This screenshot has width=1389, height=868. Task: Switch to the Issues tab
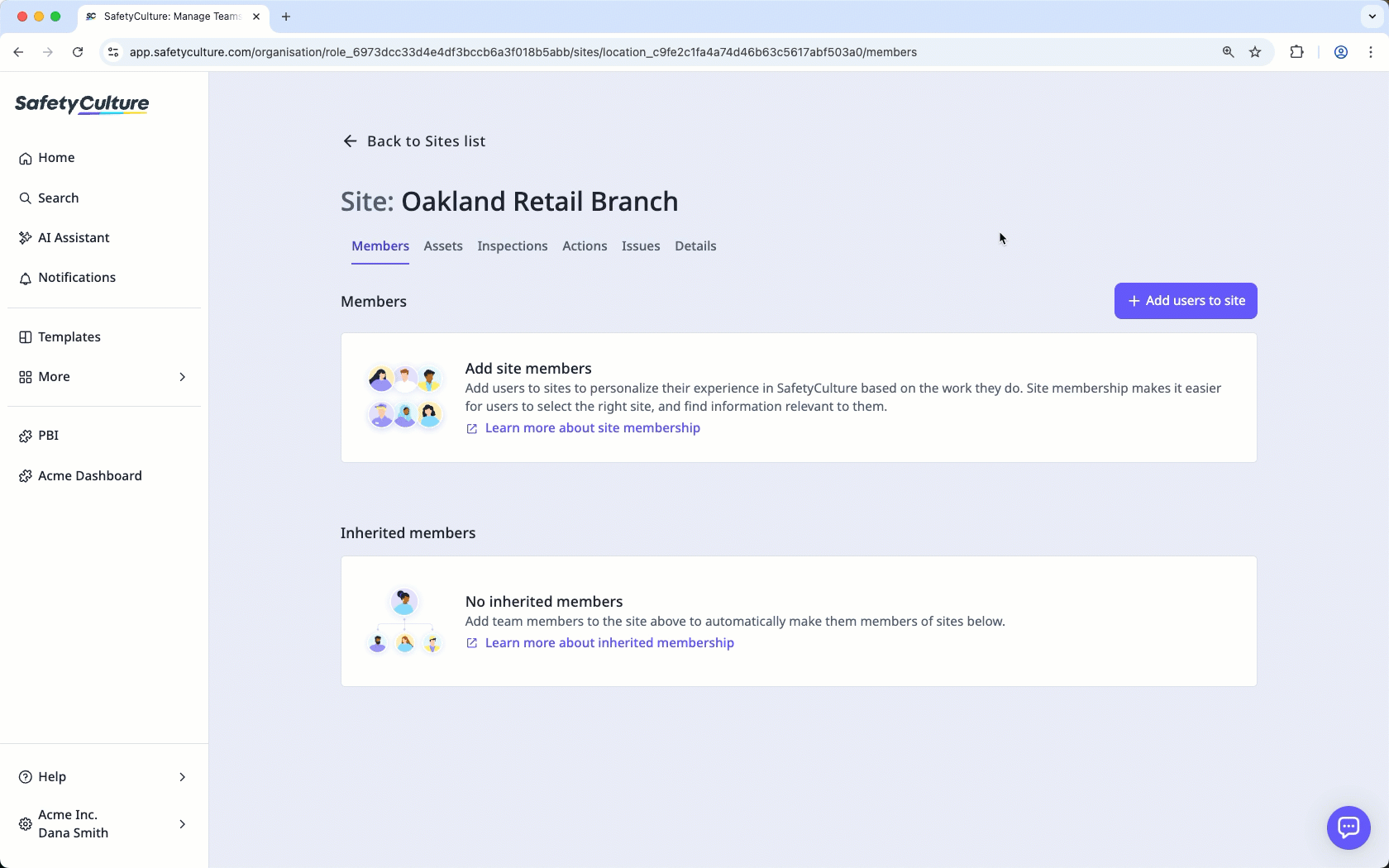[641, 246]
